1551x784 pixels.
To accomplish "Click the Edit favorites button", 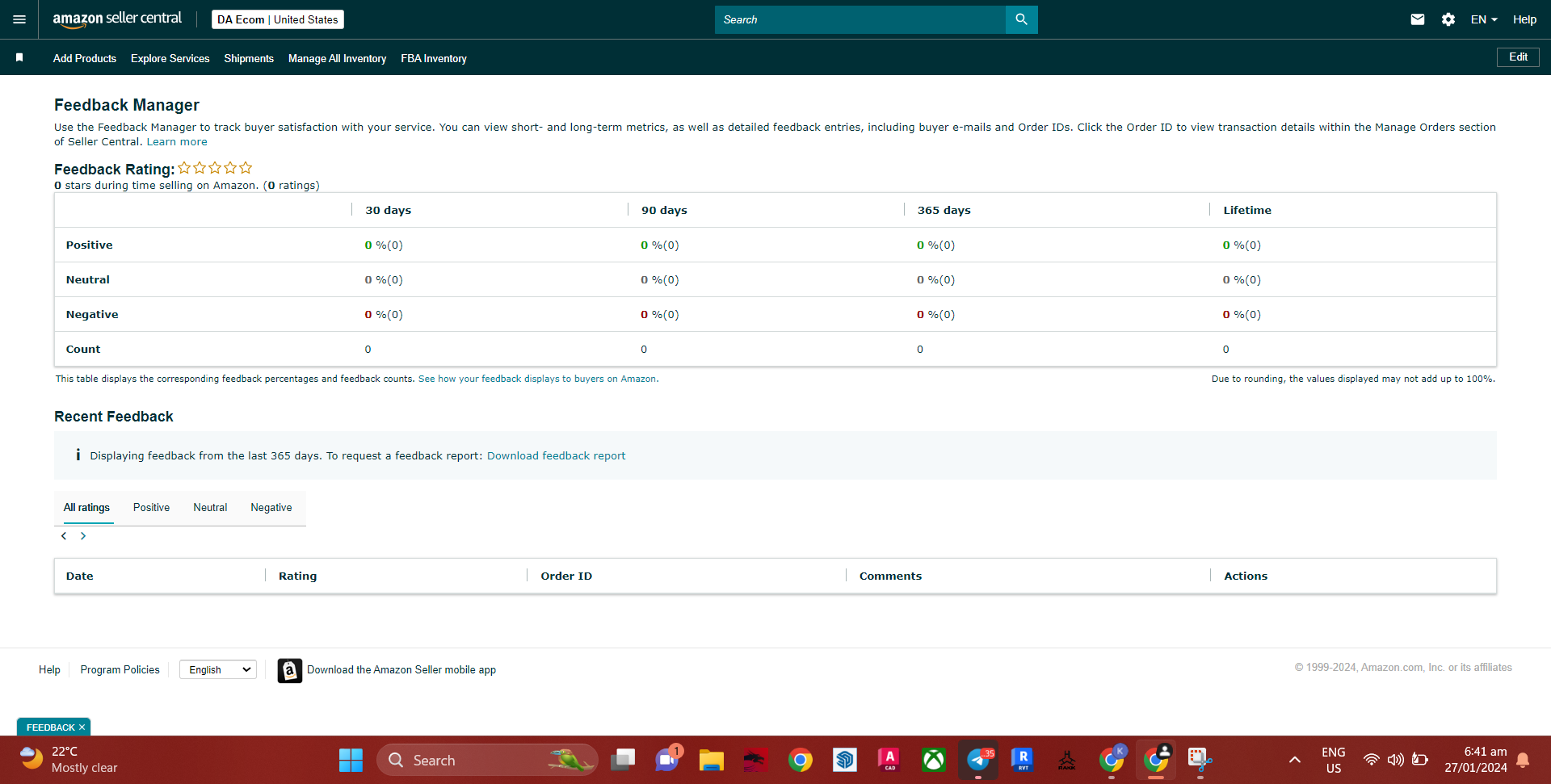I will [x=1518, y=57].
